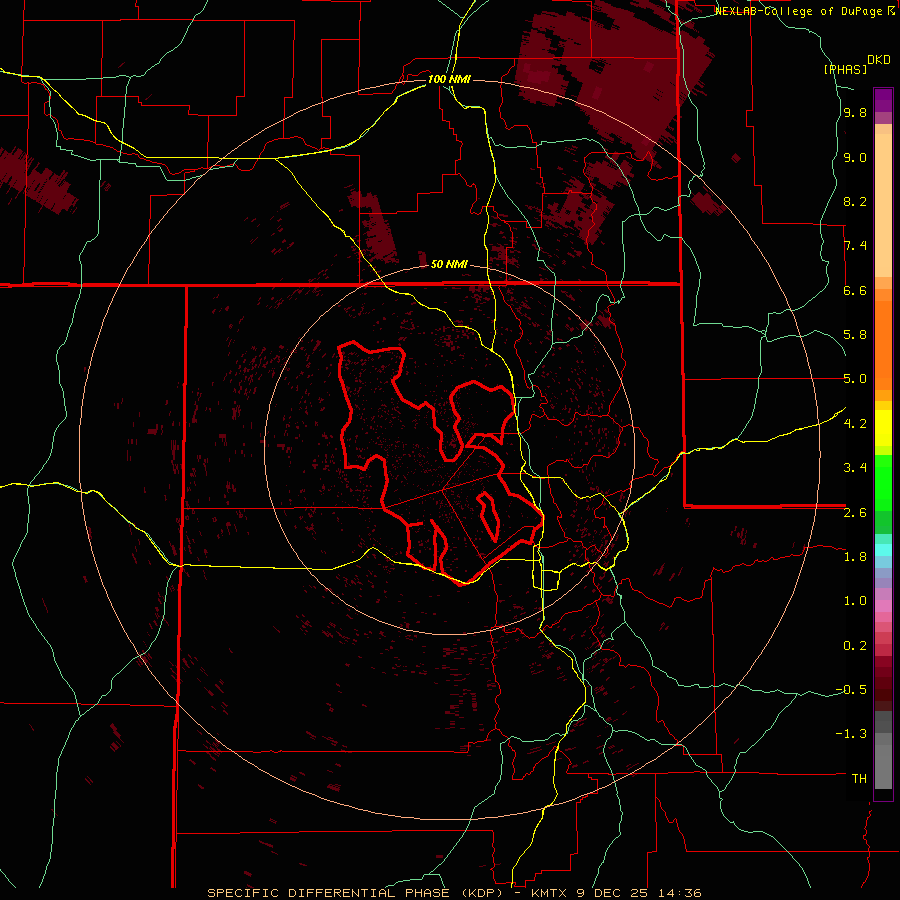Click the TH threshold label on the scale
The height and width of the screenshot is (900, 900).
[x=859, y=779]
